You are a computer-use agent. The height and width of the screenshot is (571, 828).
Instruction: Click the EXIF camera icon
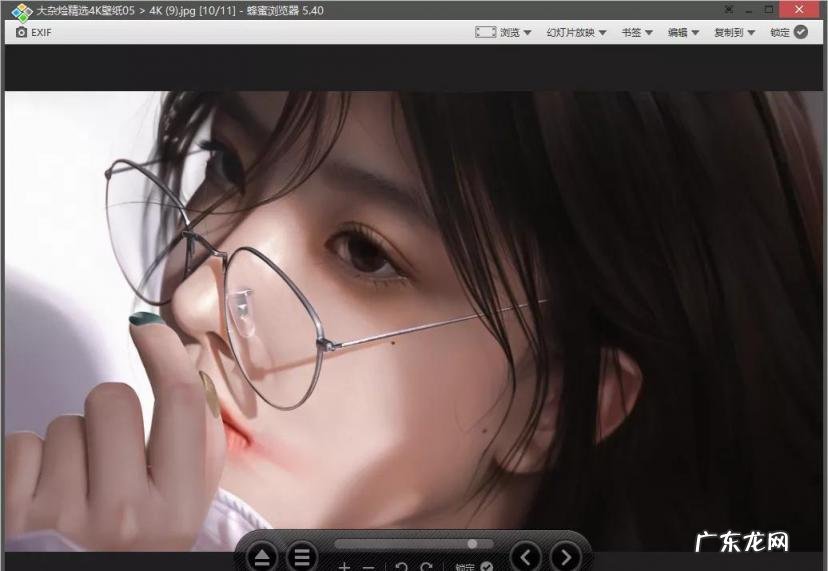pyautogui.click(x=21, y=32)
